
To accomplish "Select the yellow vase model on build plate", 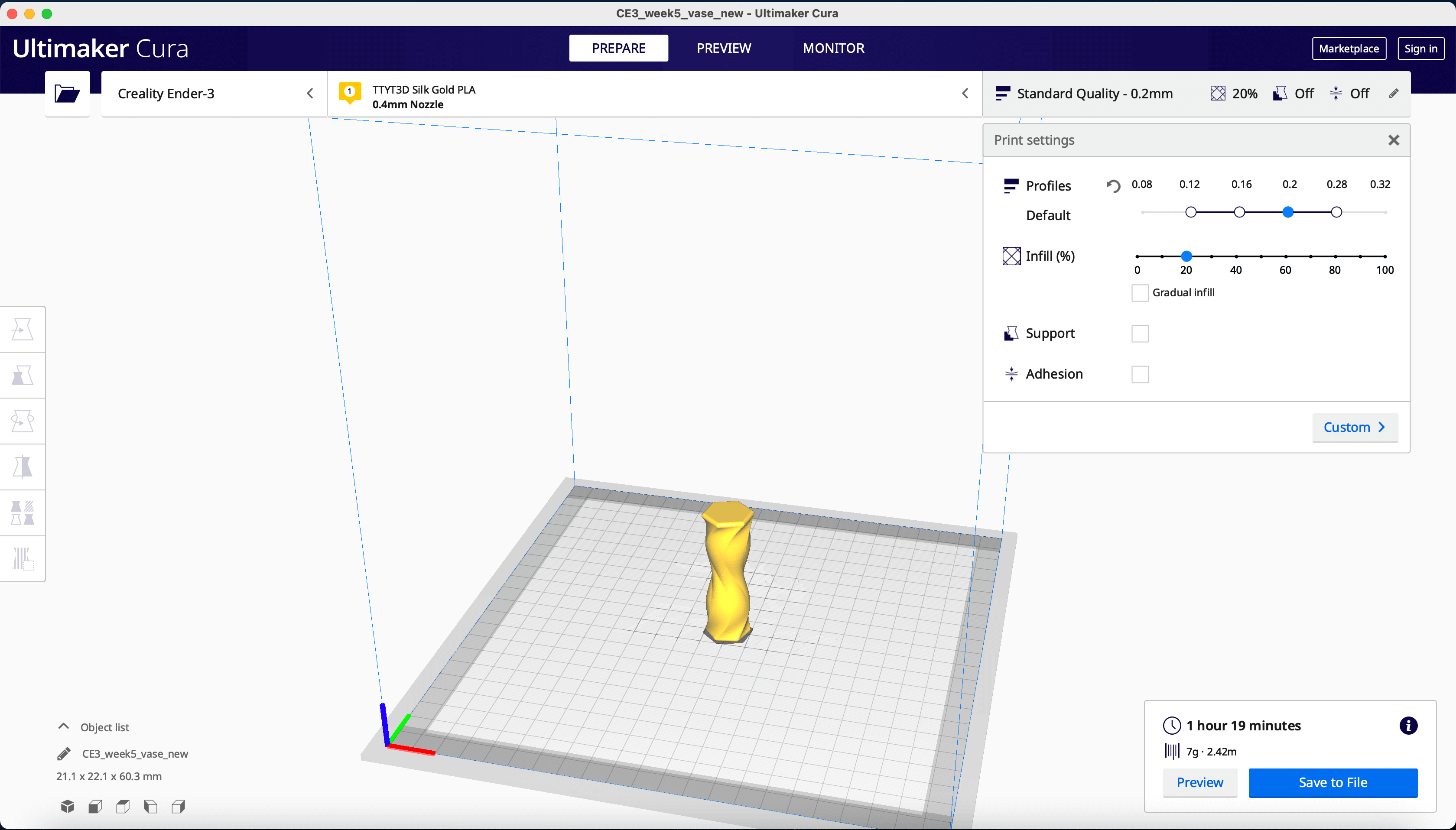I will 728,572.
